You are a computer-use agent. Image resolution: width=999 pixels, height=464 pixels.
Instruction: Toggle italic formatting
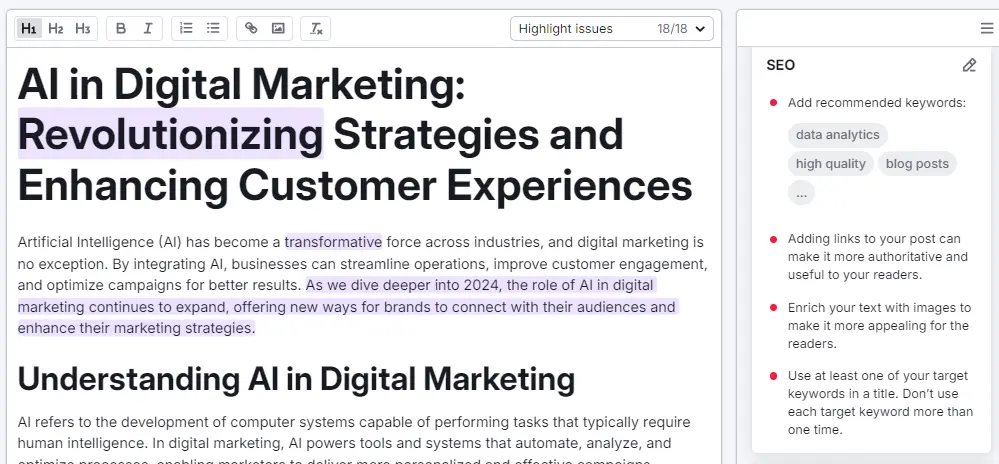(x=147, y=29)
